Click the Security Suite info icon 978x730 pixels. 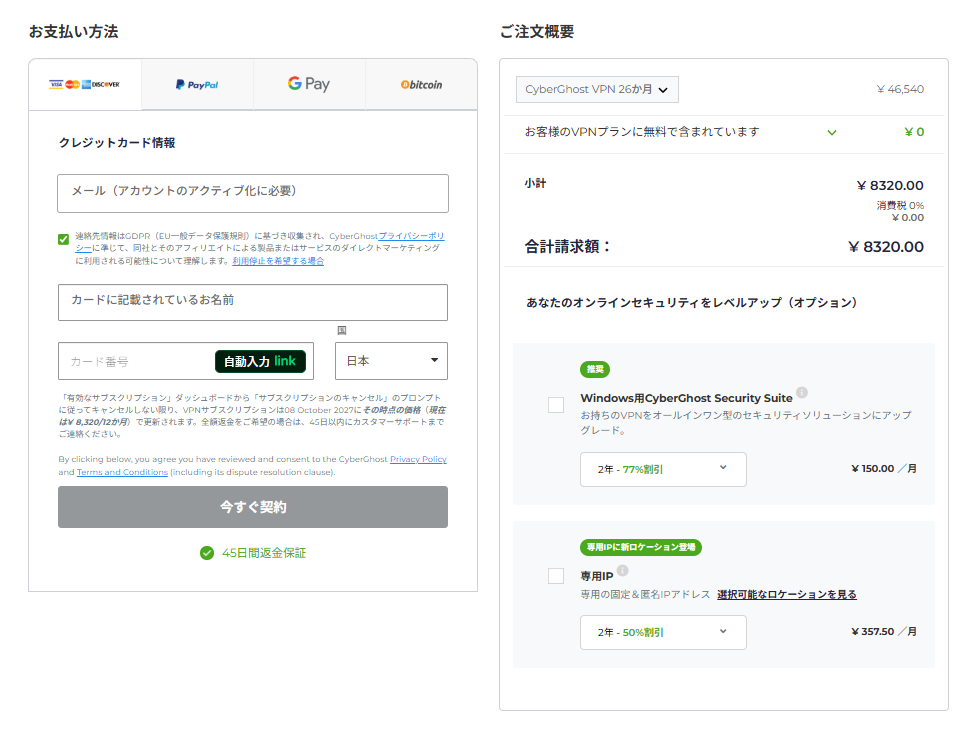point(802,392)
